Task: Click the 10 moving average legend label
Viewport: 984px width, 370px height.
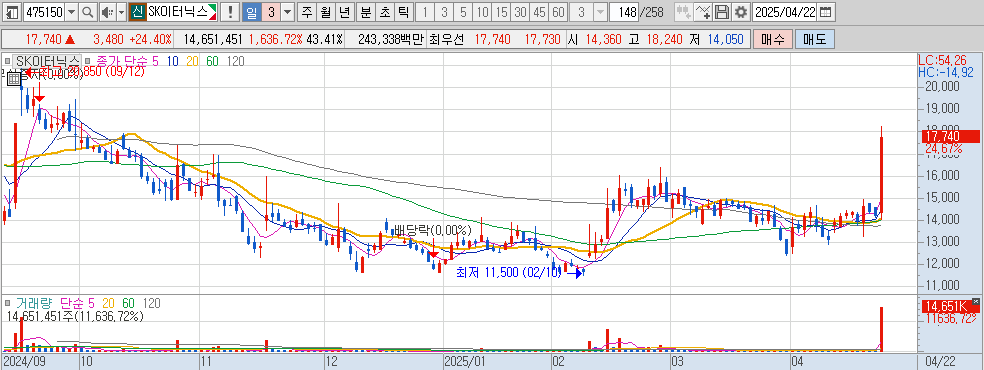Action: tap(173, 61)
